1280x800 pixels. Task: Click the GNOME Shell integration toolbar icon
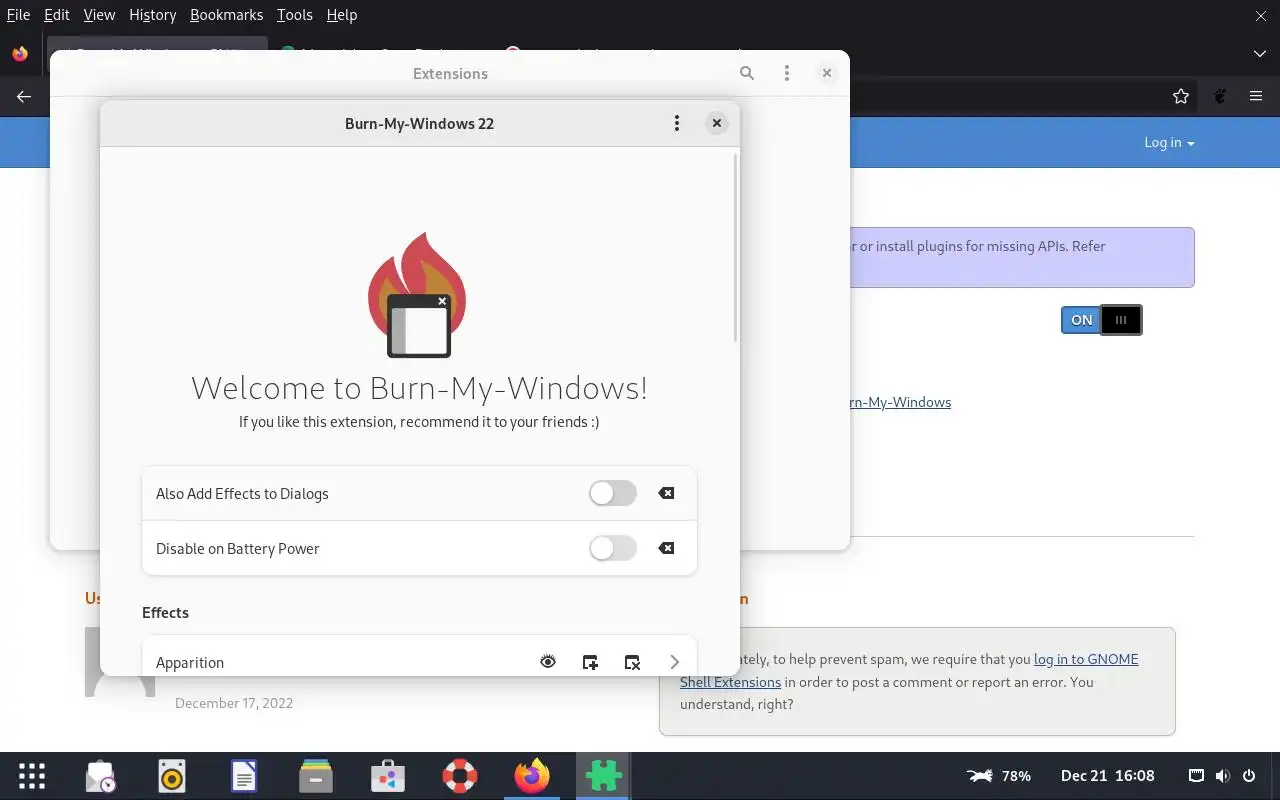tap(1220, 96)
